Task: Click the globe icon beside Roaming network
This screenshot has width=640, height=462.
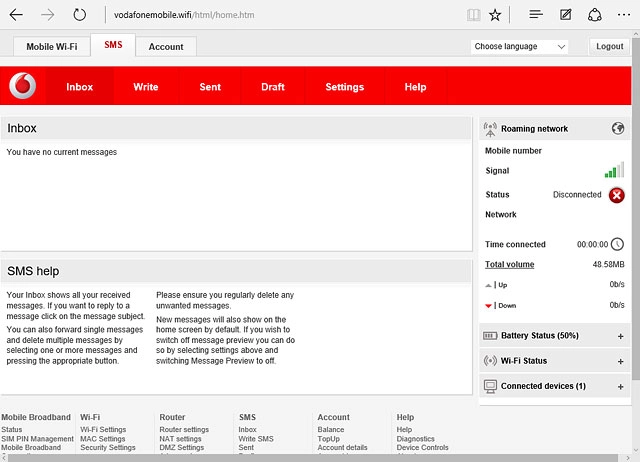Action: pos(617,129)
